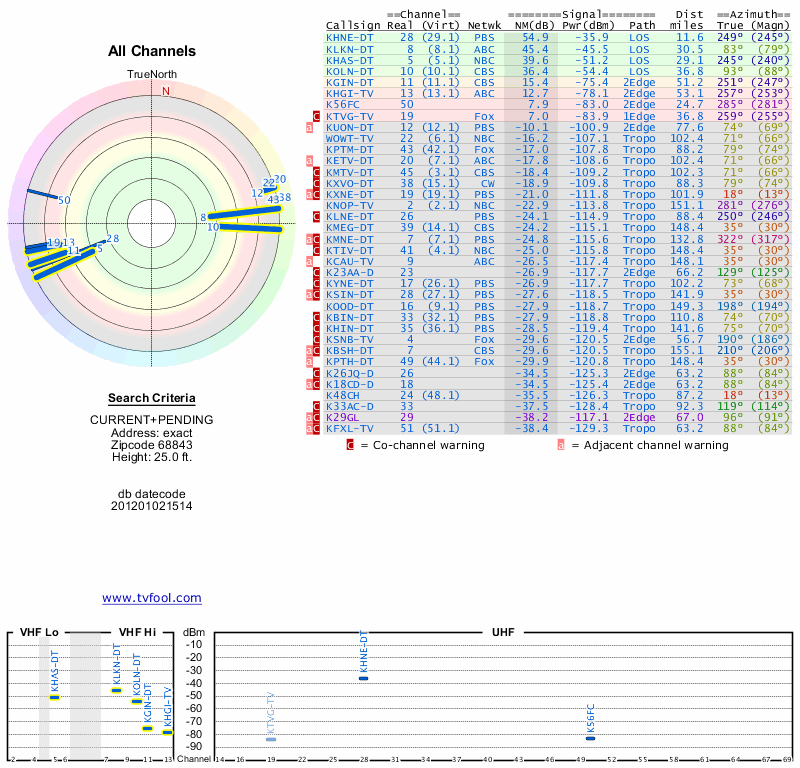Select the KOLN-DT callsign in the table
The width and height of the screenshot is (800, 768).
click(349, 71)
